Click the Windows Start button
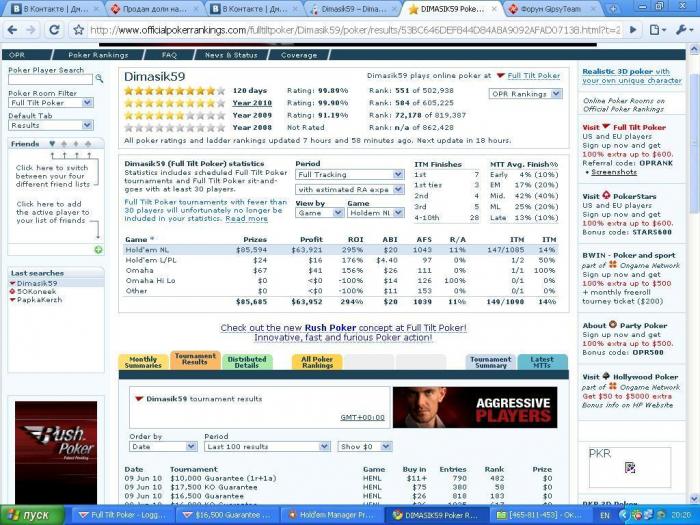The height and width of the screenshot is (525, 700). (x=32, y=515)
